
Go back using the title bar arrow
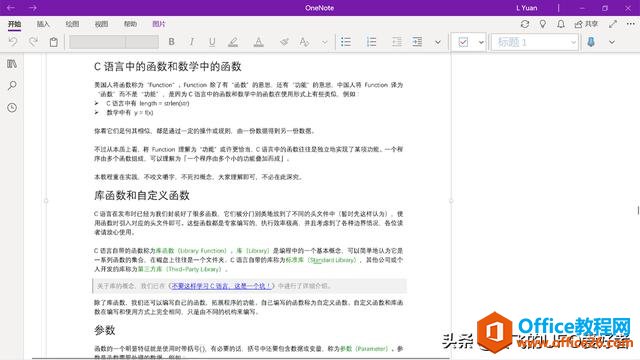[x=11, y=8]
